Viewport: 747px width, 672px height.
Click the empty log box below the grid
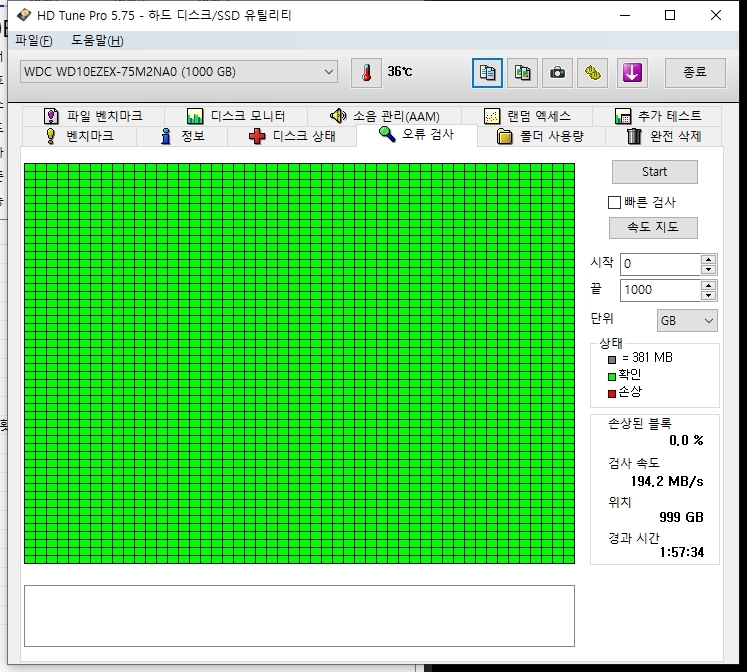[x=299, y=616]
